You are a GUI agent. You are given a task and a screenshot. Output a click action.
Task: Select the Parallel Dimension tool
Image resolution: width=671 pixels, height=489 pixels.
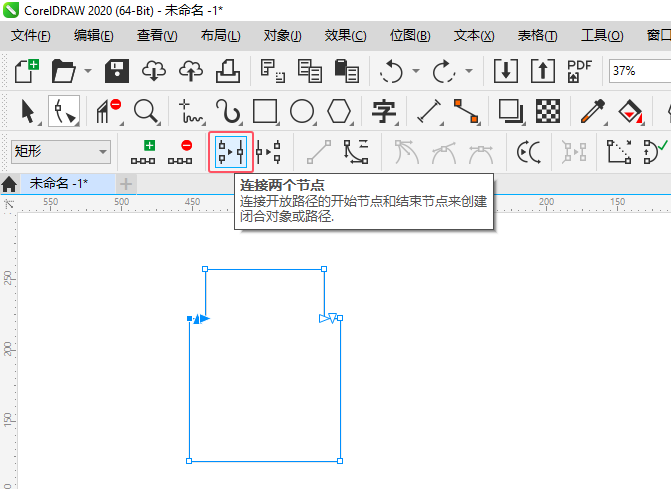coord(429,111)
